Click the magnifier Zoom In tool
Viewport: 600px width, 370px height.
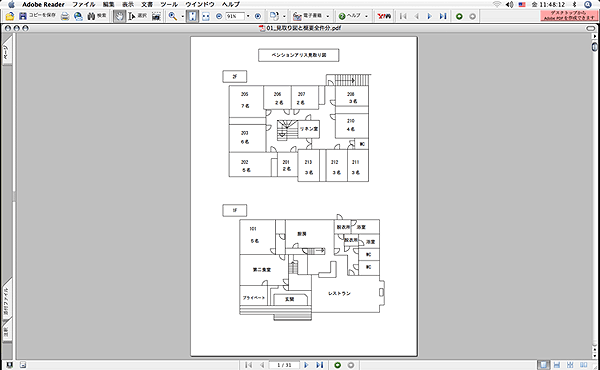173,16
